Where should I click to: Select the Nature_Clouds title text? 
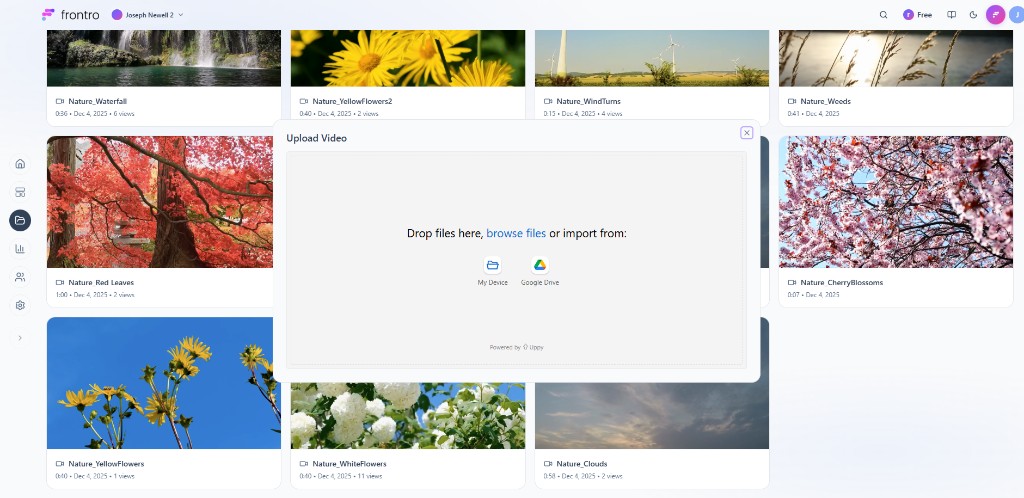coord(582,463)
